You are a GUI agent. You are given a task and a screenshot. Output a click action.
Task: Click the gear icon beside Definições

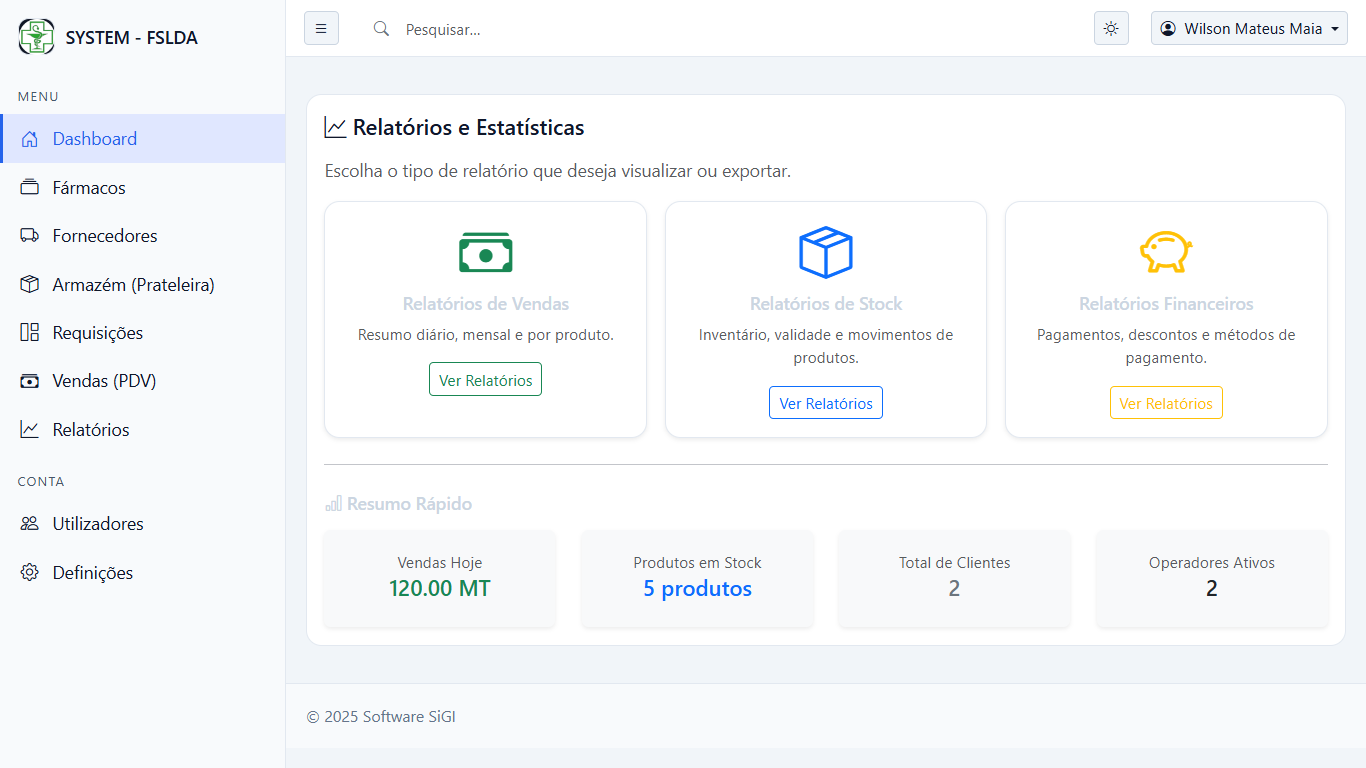tap(30, 573)
